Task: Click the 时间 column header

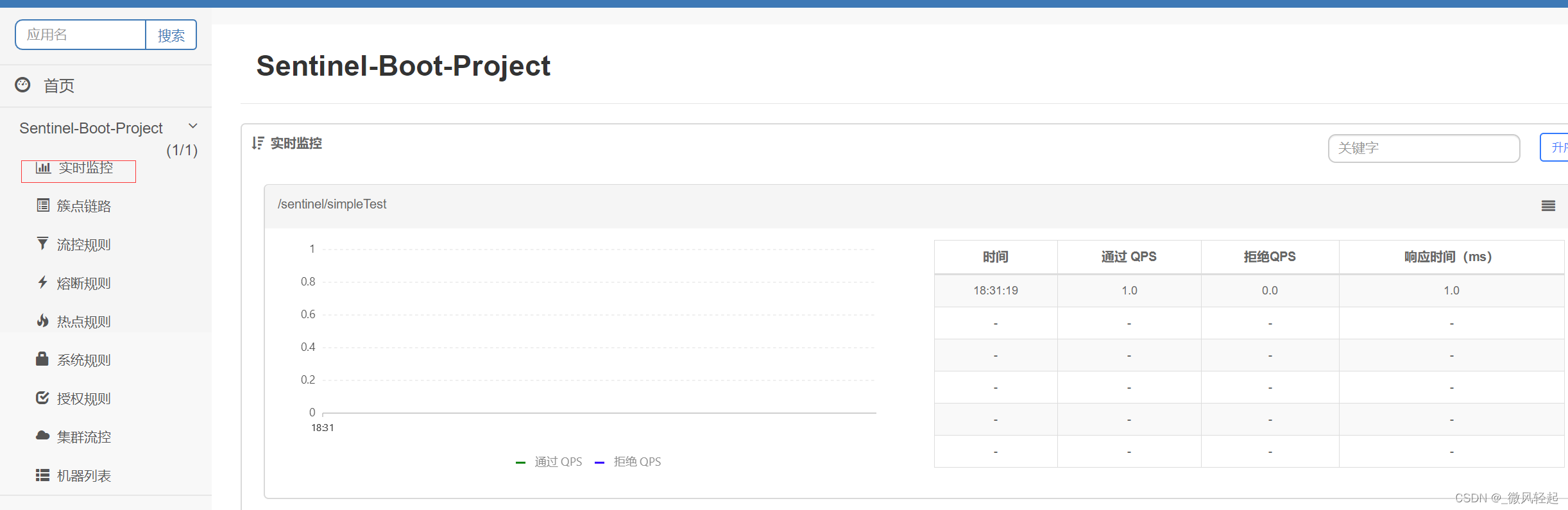Action: click(996, 257)
